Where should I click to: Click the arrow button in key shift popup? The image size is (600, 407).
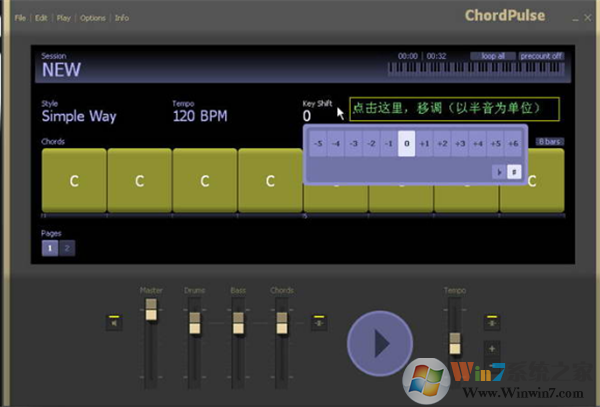pos(499,172)
